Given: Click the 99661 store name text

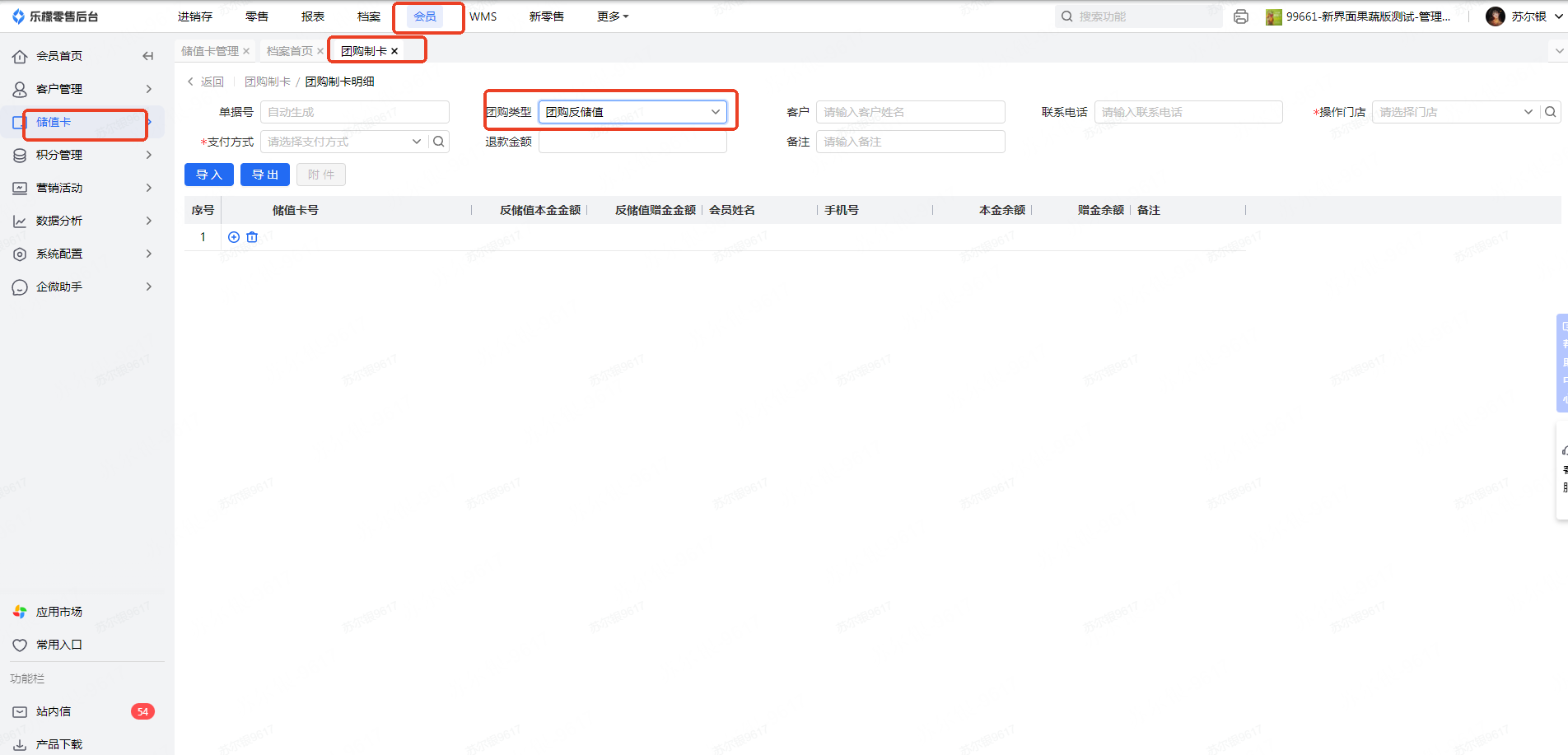Looking at the screenshot, I should click(1369, 16).
